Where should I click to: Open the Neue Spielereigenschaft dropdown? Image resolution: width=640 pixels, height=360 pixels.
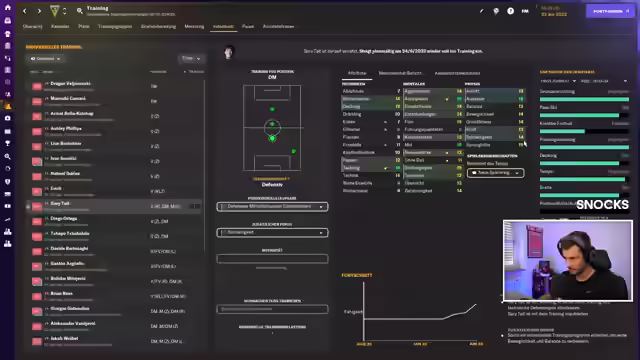[496, 173]
